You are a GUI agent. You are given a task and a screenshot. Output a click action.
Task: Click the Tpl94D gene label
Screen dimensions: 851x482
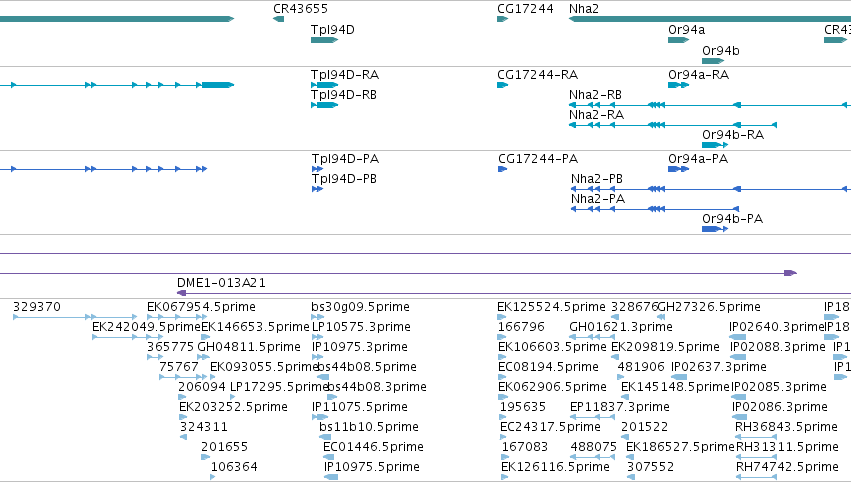click(x=333, y=30)
